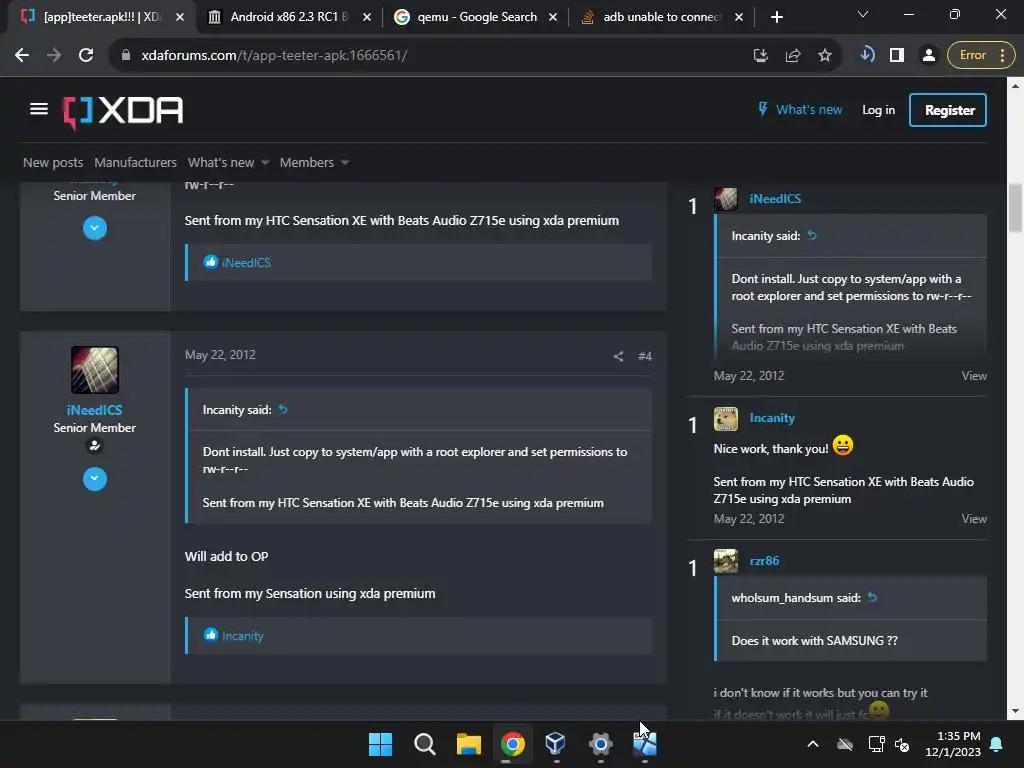Click the browser forward arrow
Viewport: 1024px width, 768px height.
coord(54,56)
